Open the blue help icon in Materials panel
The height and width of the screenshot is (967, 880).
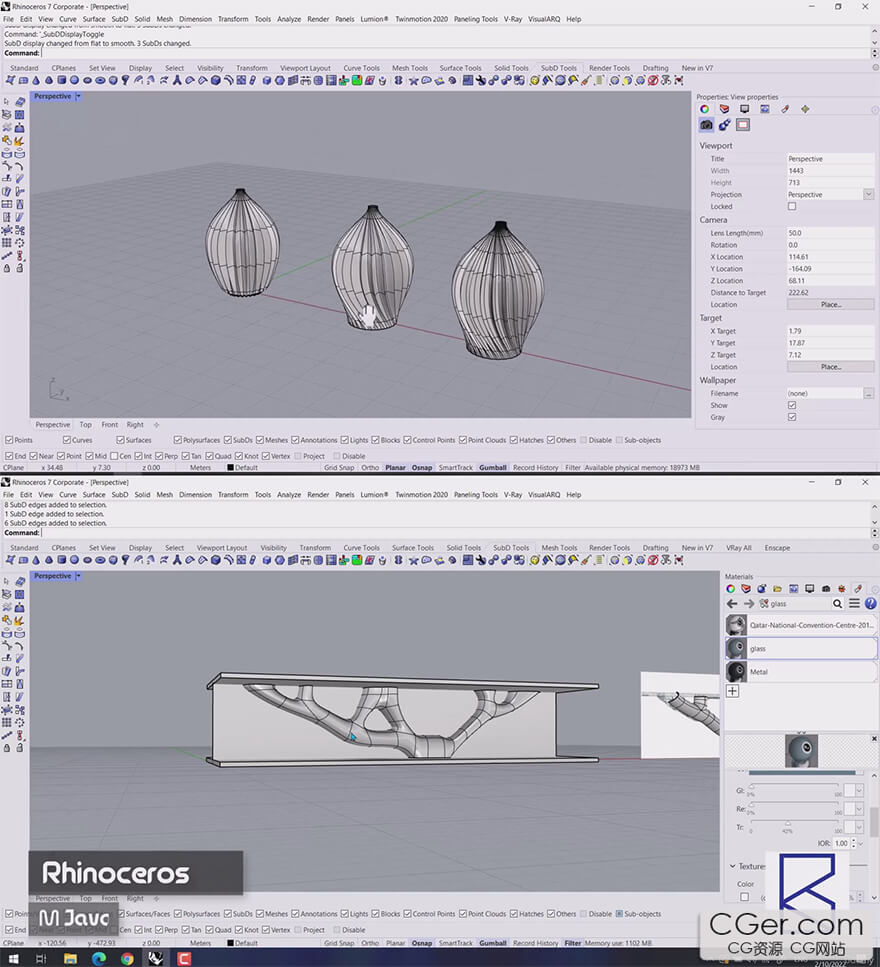click(x=870, y=604)
